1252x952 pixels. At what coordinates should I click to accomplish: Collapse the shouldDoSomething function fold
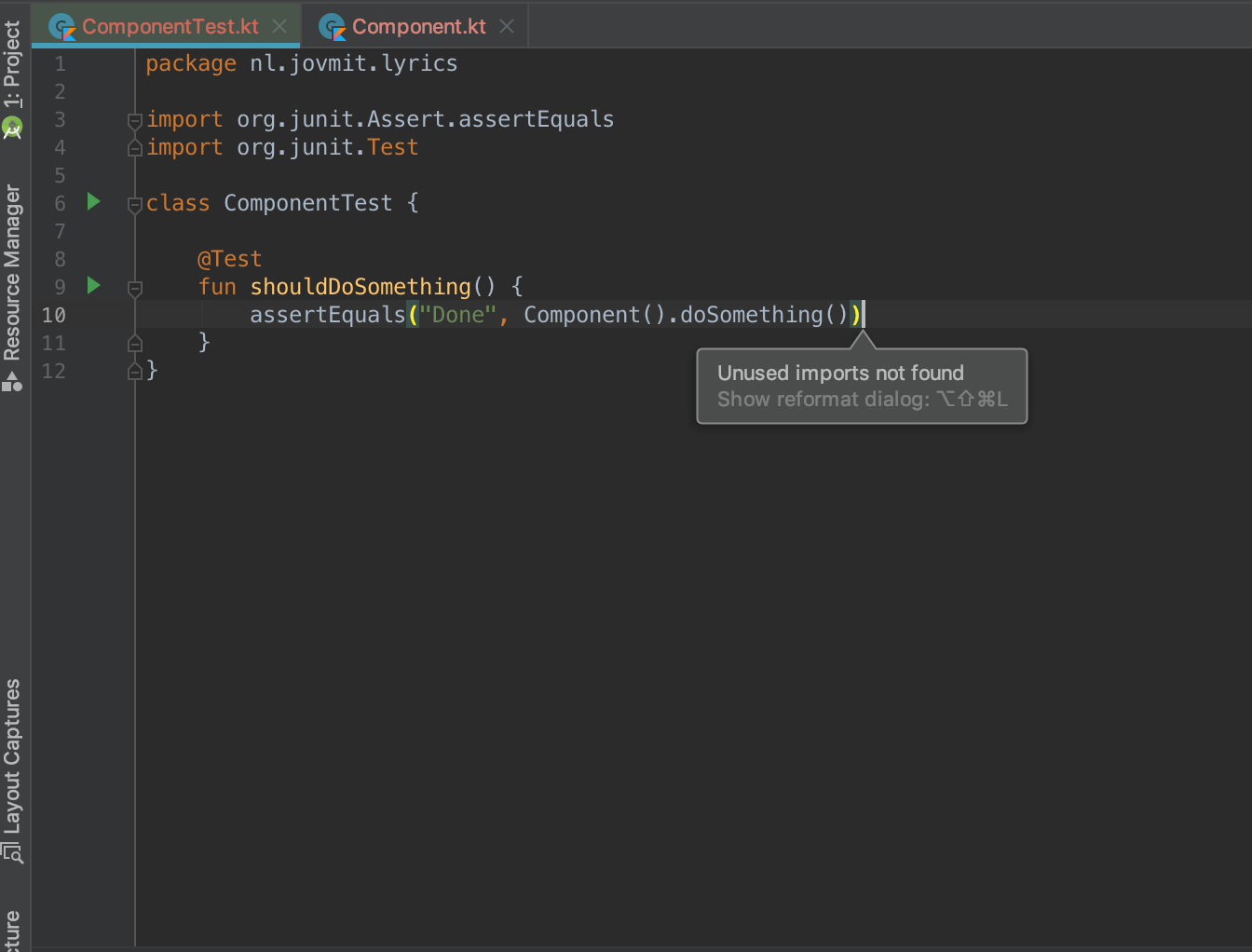point(134,289)
